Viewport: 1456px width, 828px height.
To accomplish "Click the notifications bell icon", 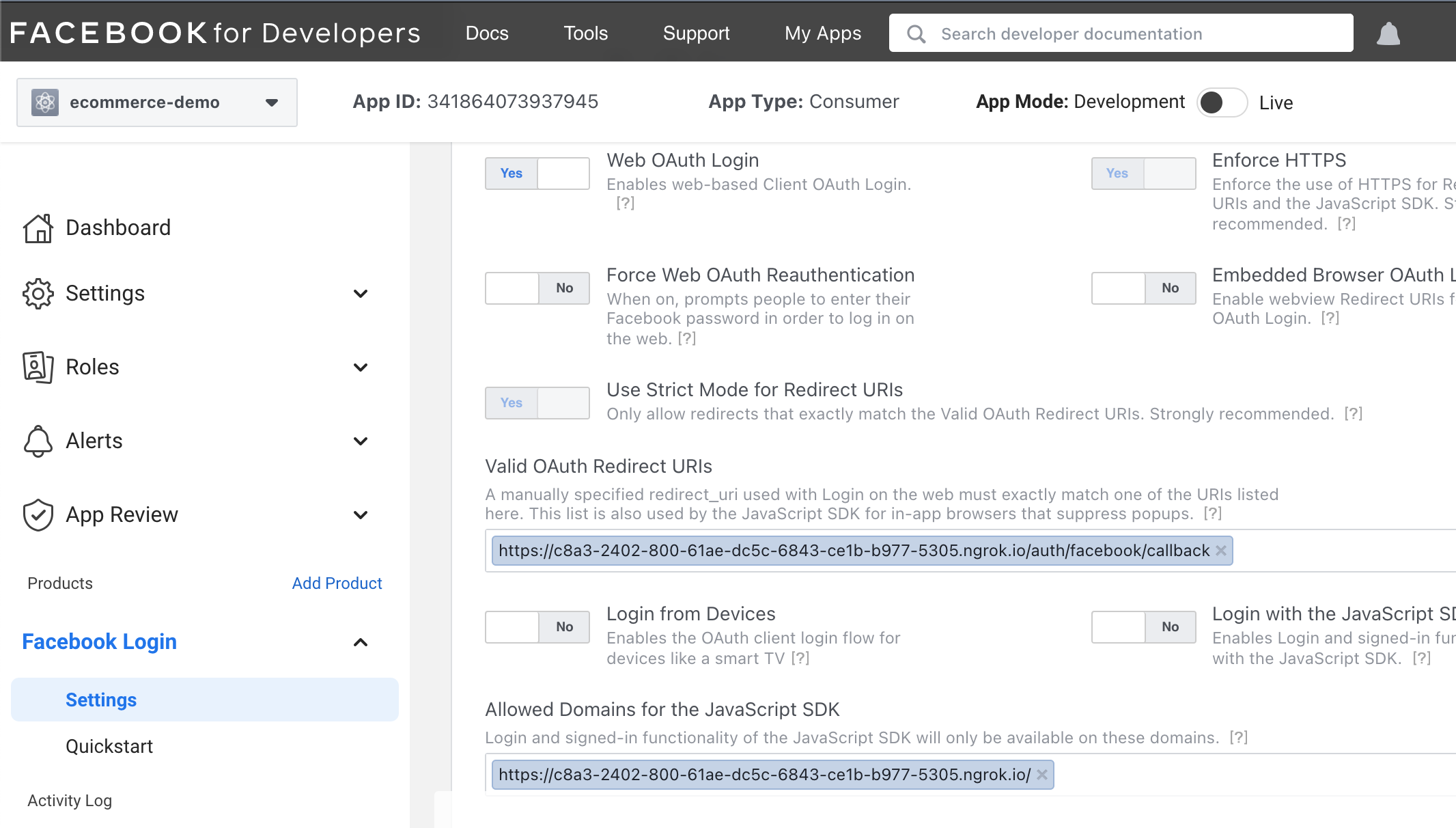I will click(1388, 33).
